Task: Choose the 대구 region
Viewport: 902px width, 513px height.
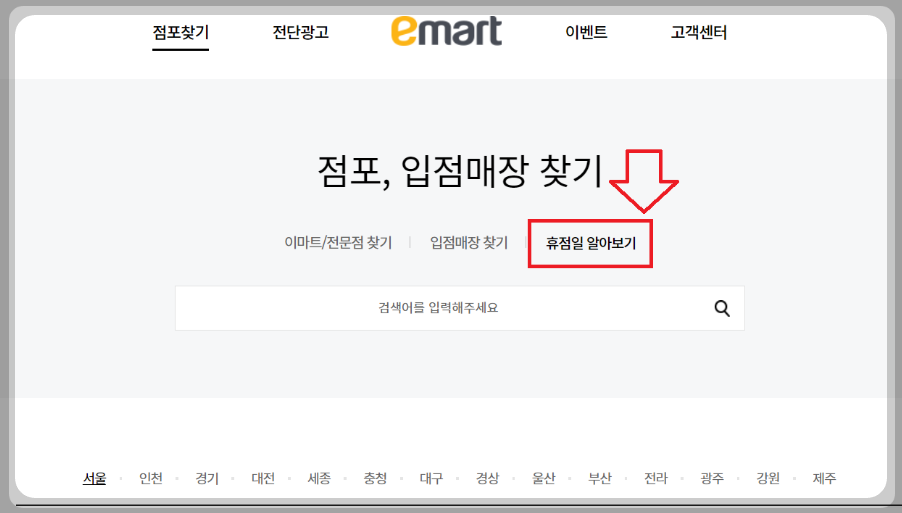Action: tap(431, 478)
